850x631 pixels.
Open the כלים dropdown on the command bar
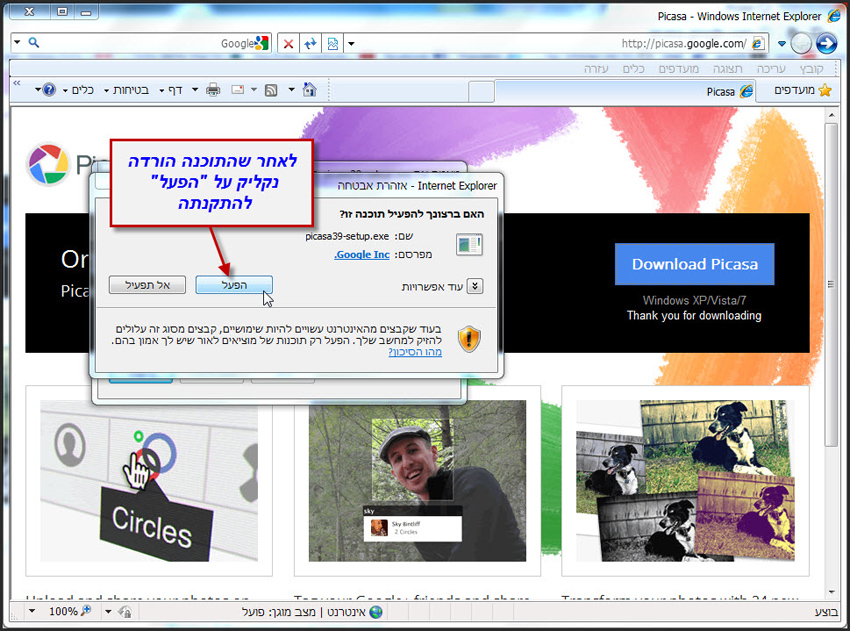pyautogui.click(x=78, y=90)
